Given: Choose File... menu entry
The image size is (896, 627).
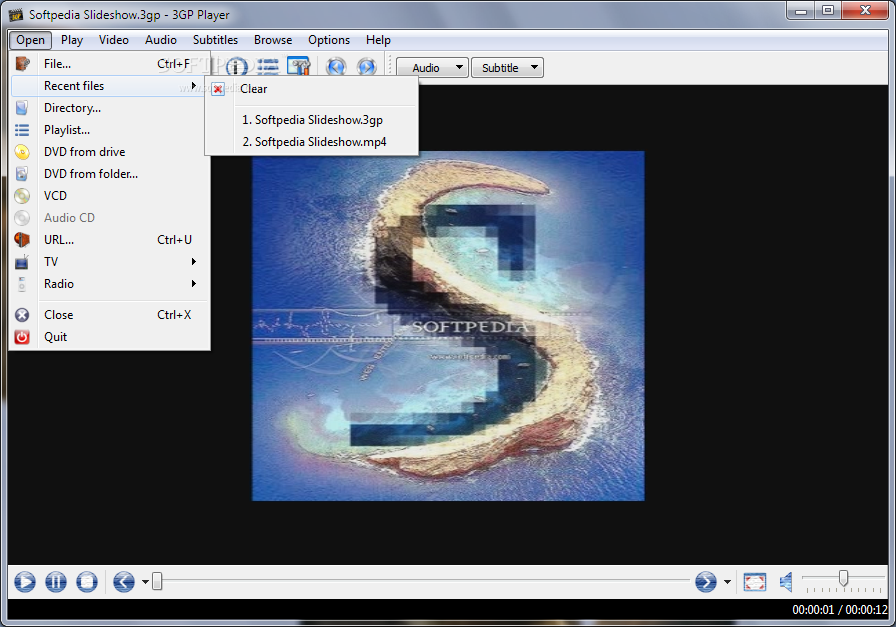Looking at the screenshot, I should point(109,64).
